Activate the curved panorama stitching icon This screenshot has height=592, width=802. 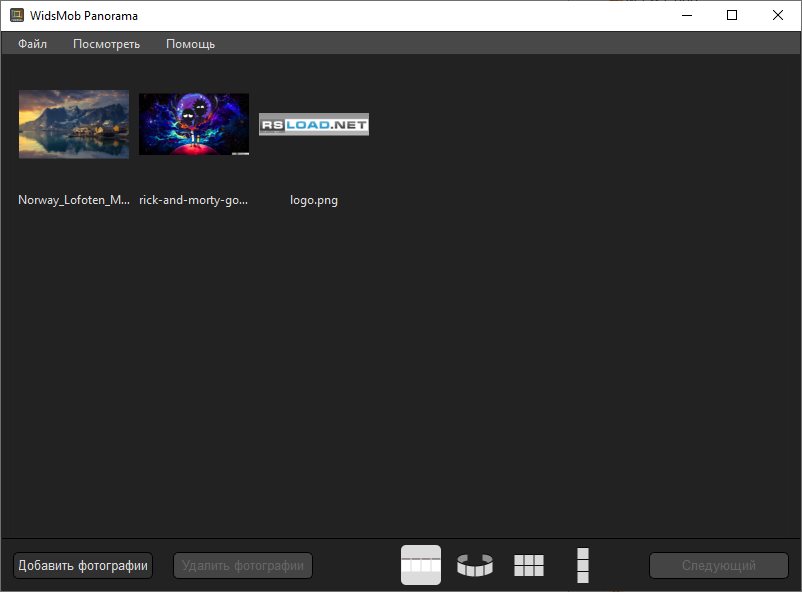point(474,565)
